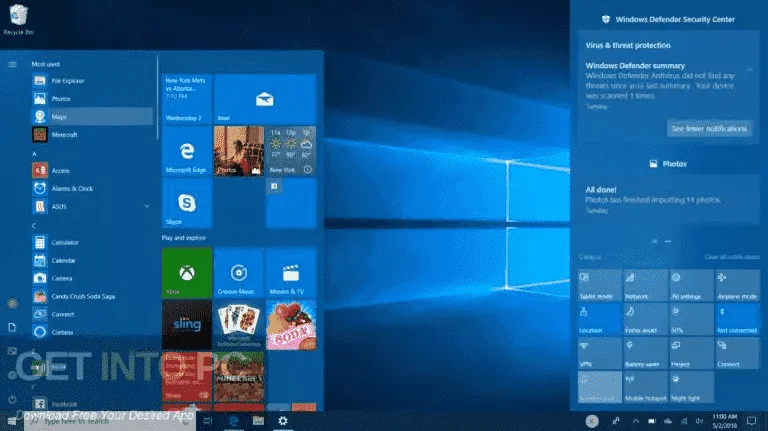This screenshot has height=431, width=768.
Task: Open Minecraft in the Most used list
Action: (92, 135)
